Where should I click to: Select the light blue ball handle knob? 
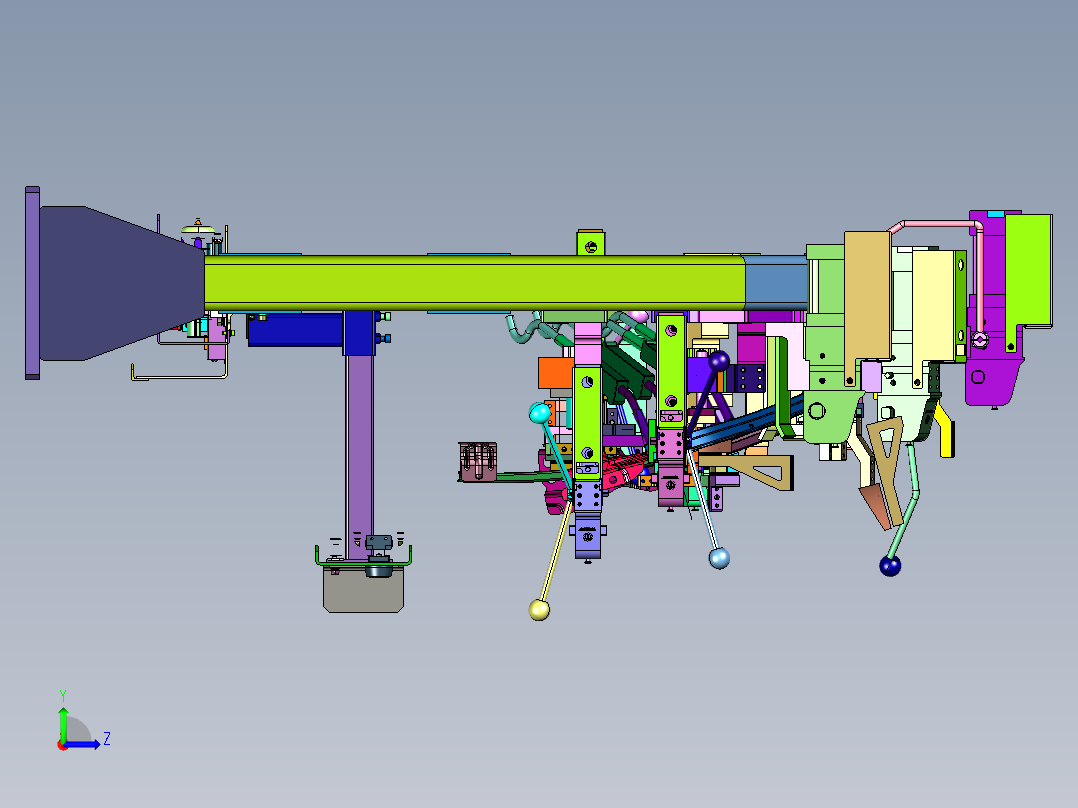pos(719,558)
